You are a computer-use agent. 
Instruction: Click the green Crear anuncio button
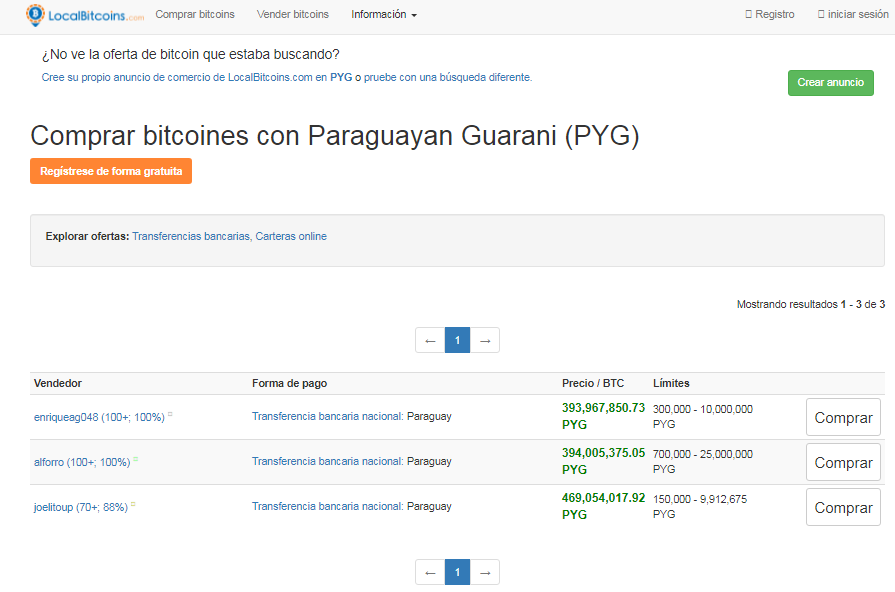(831, 83)
